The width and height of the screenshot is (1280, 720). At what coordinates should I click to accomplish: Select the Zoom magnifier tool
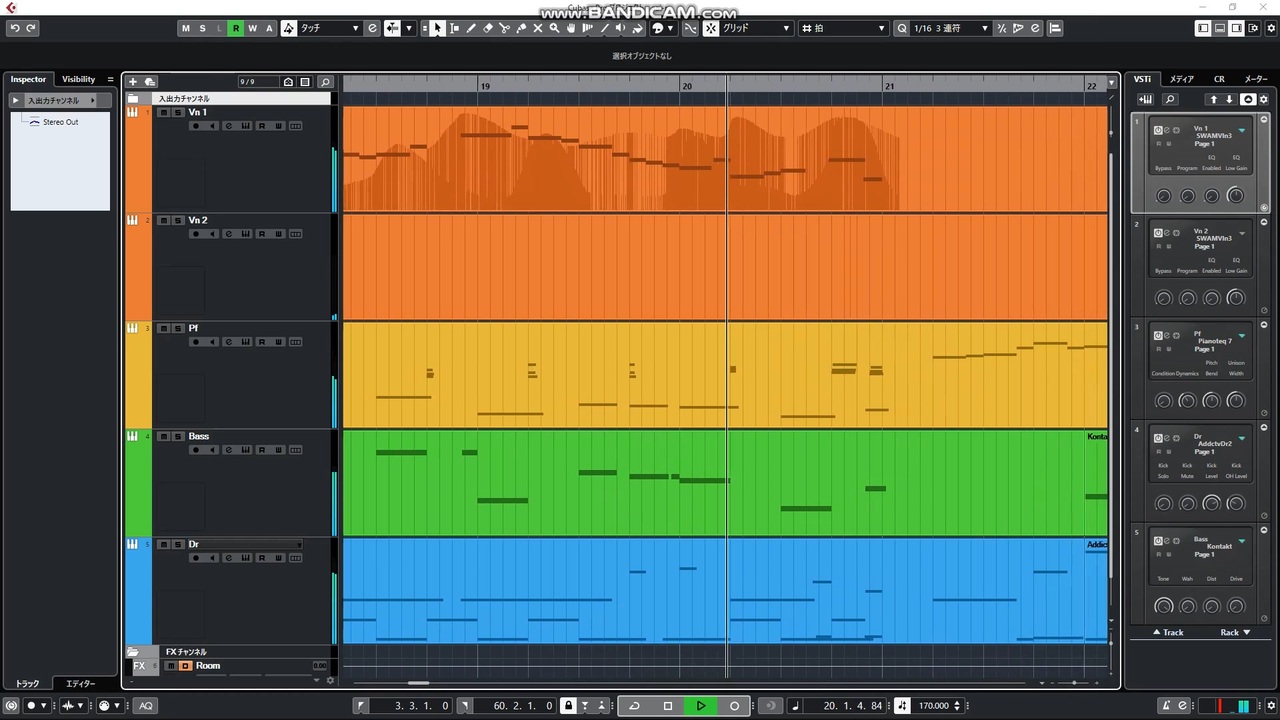pos(554,28)
